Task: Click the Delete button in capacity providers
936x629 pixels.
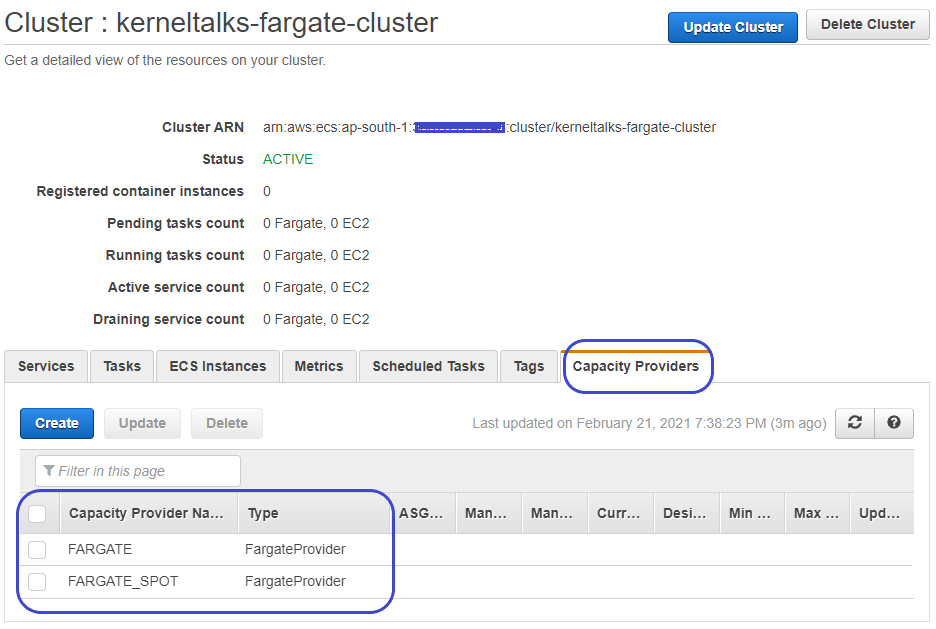Action: pyautogui.click(x=227, y=423)
